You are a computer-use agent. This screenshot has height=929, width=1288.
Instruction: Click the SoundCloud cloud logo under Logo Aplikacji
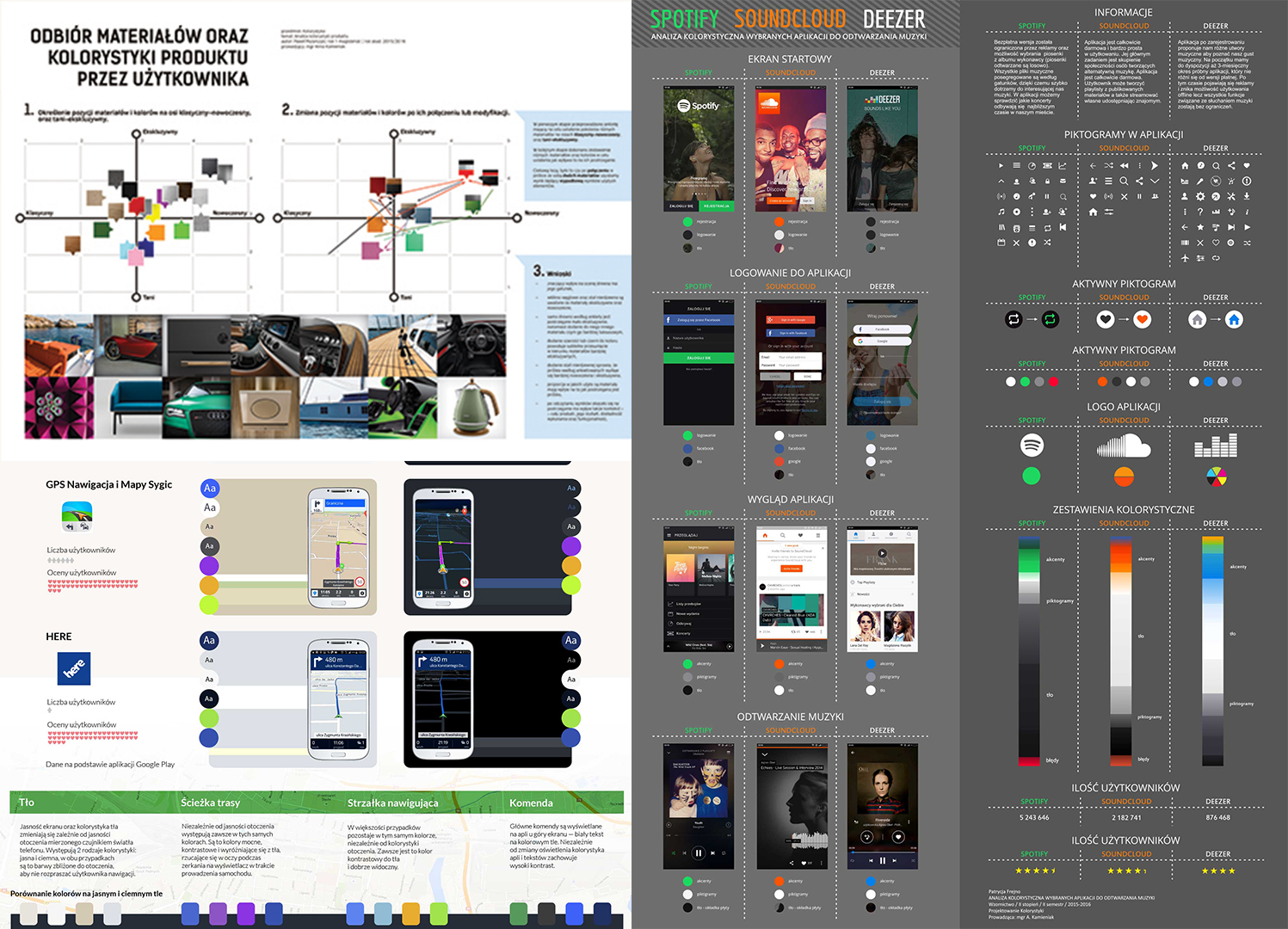[1124, 446]
